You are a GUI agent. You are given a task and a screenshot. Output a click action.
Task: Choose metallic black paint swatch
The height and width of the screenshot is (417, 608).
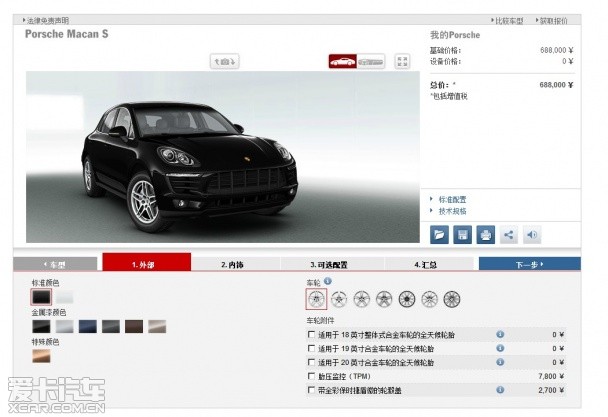41,326
